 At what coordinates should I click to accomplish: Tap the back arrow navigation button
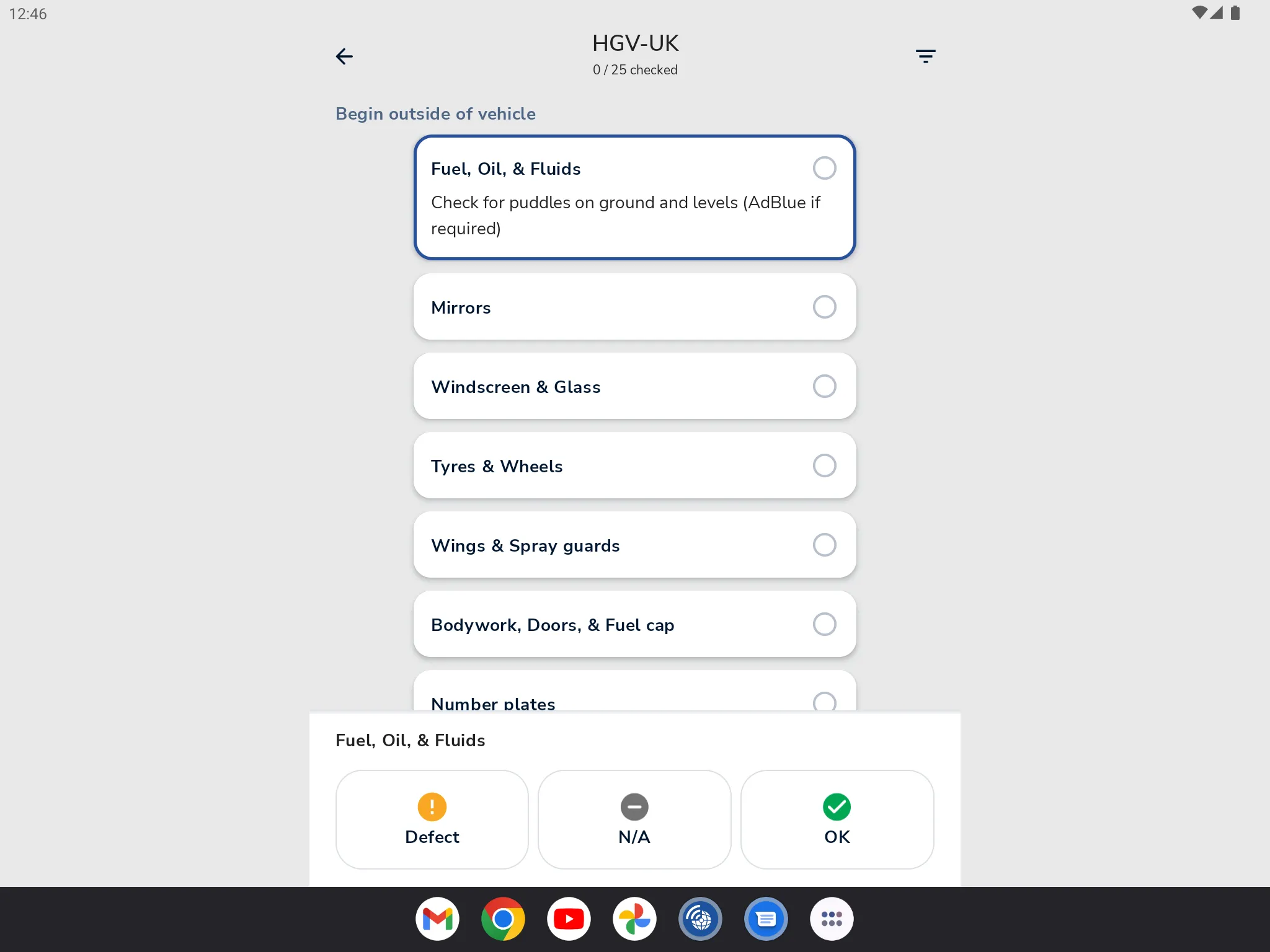click(x=344, y=56)
